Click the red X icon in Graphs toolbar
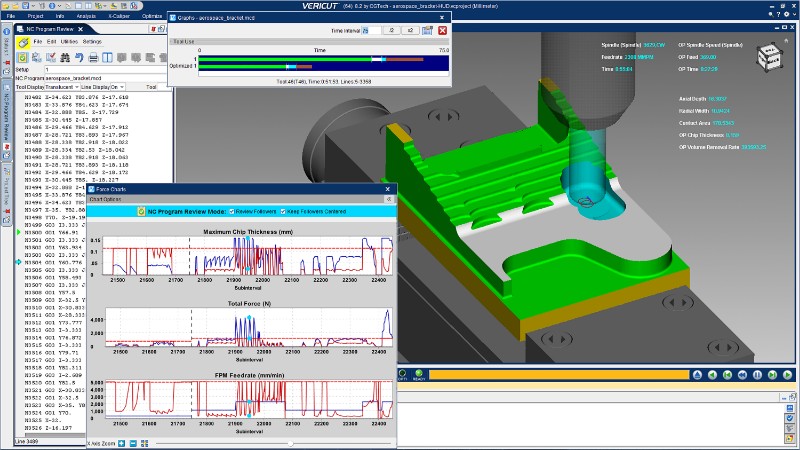Viewport: 800px width, 450px height. point(442,31)
